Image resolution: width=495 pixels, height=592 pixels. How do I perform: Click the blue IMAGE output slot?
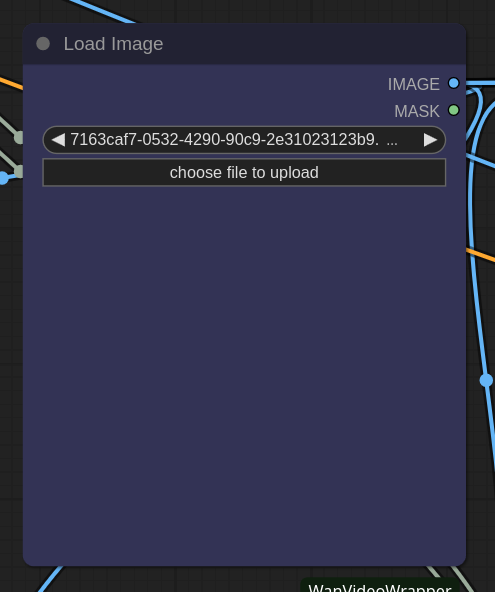(453, 83)
